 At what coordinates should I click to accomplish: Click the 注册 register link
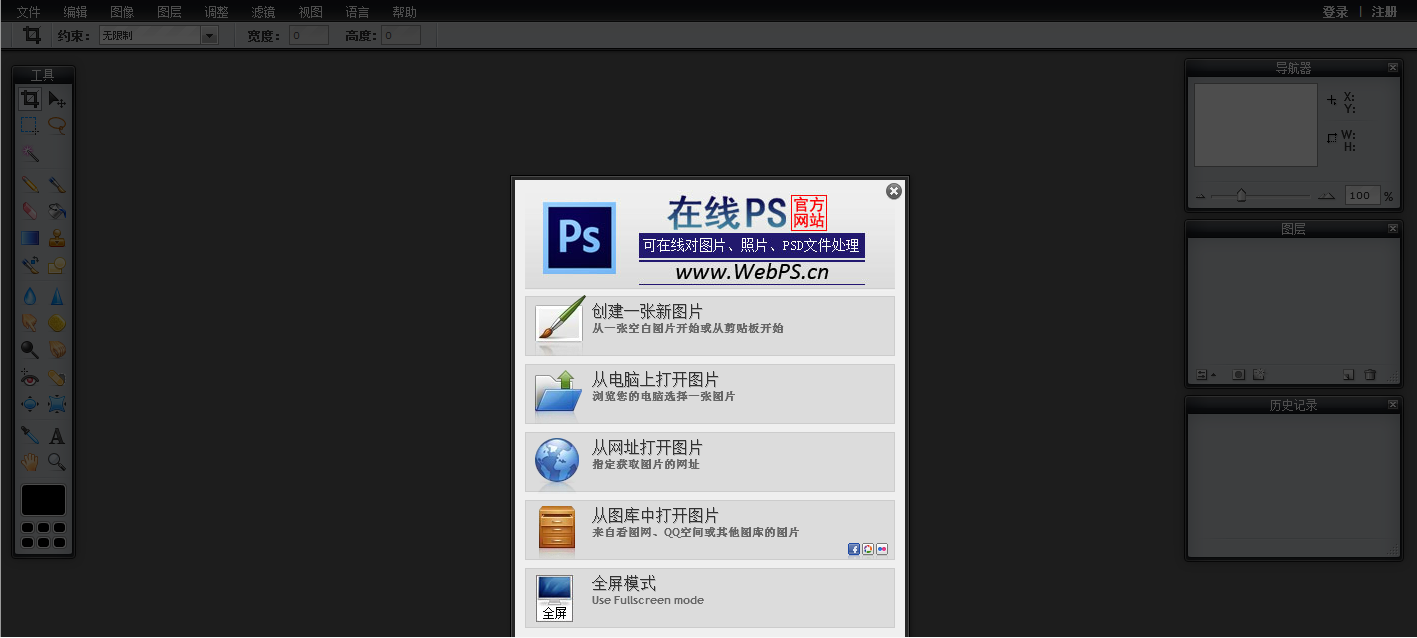click(1384, 12)
